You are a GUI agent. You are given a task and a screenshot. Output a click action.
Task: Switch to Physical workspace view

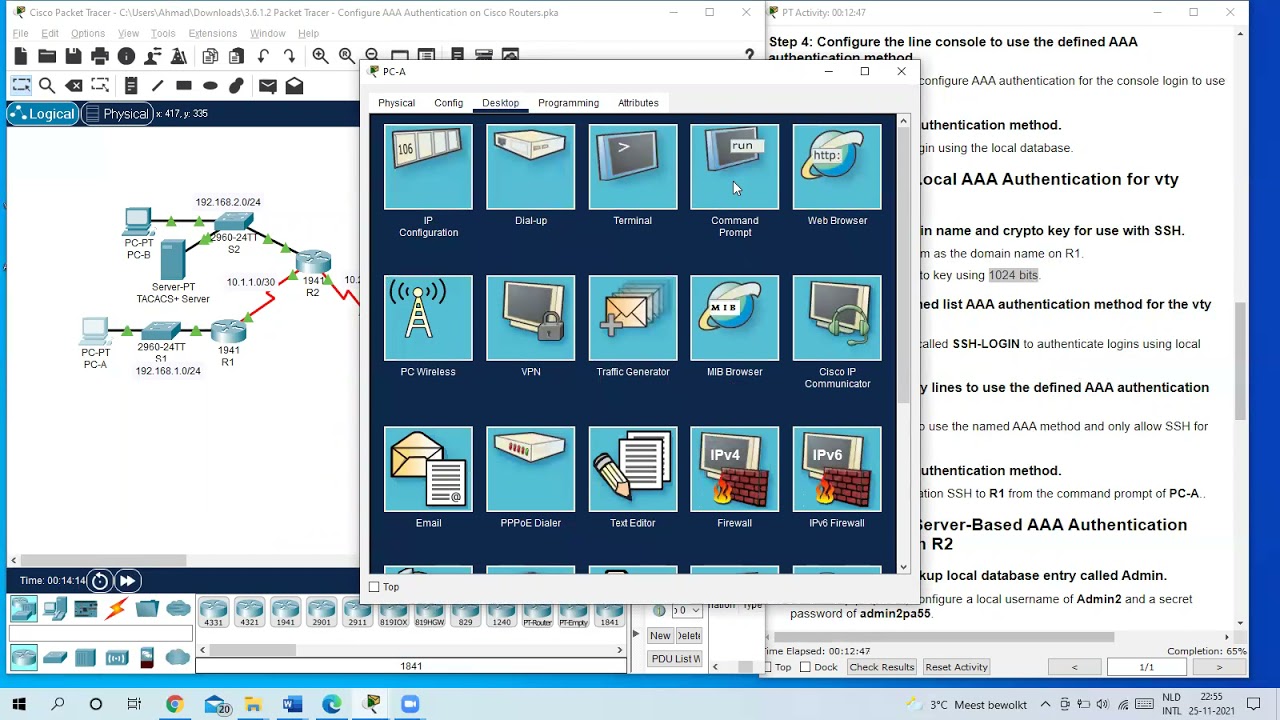(117, 114)
